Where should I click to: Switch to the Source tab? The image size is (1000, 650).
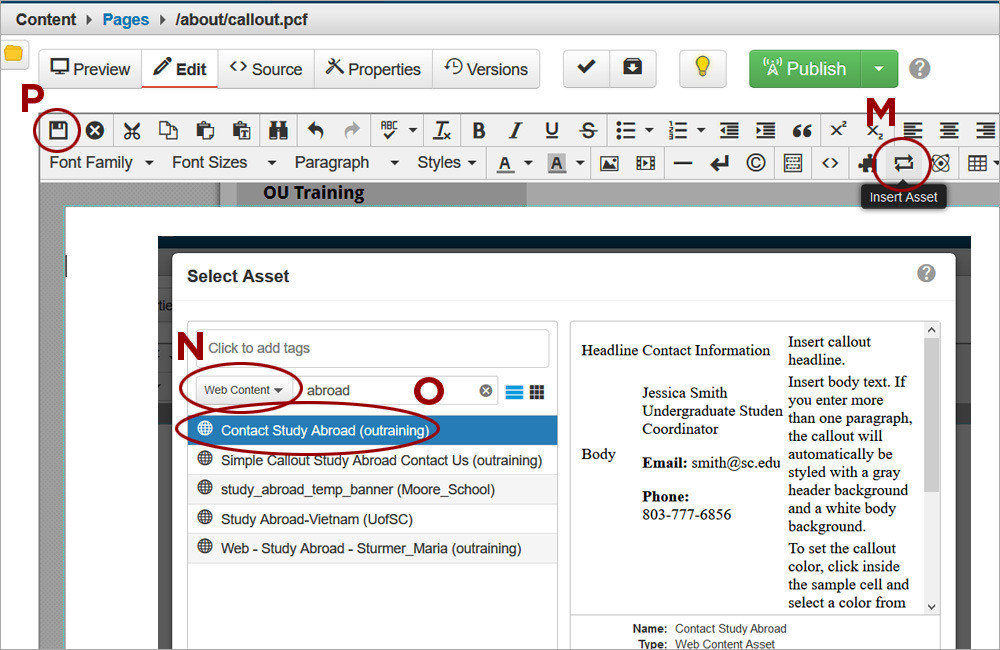[266, 69]
